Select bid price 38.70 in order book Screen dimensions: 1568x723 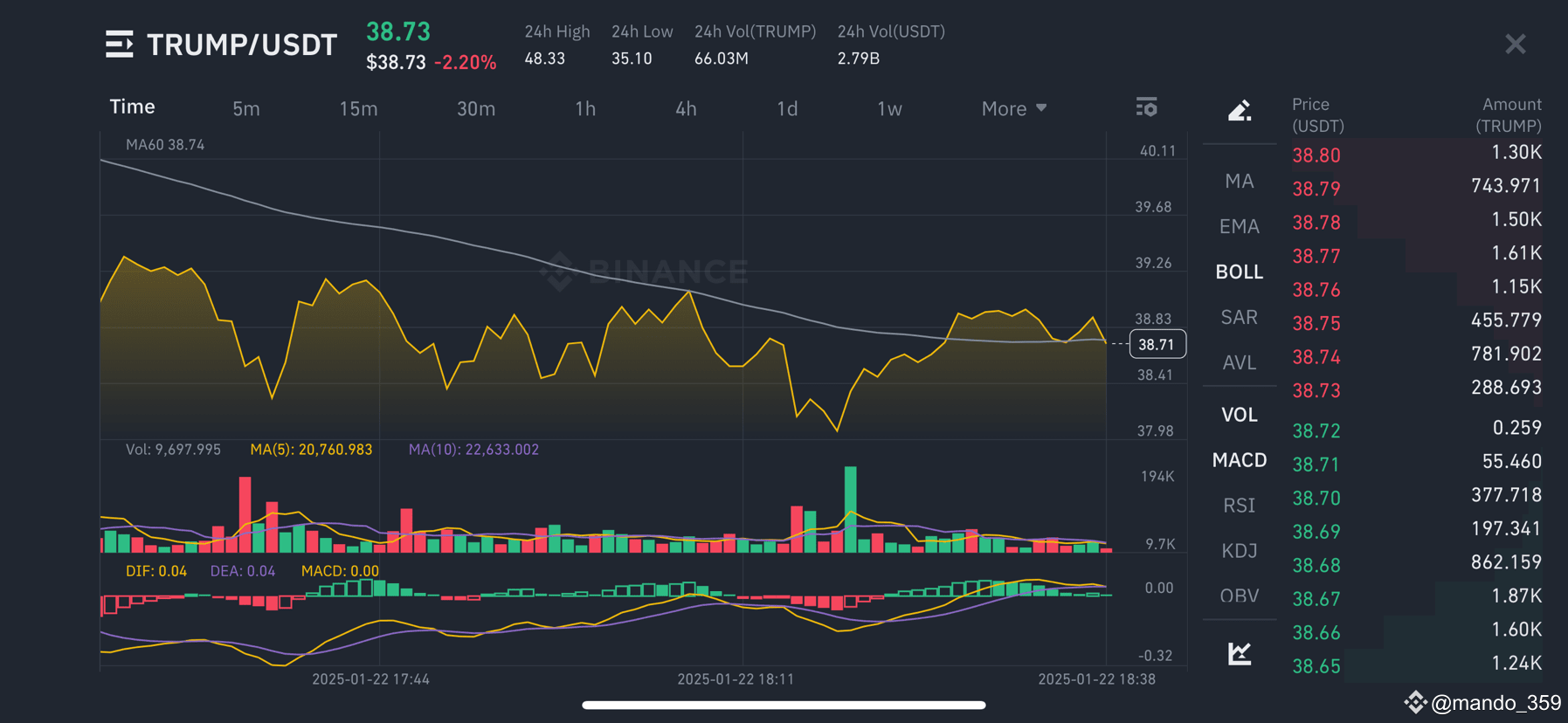click(1316, 498)
